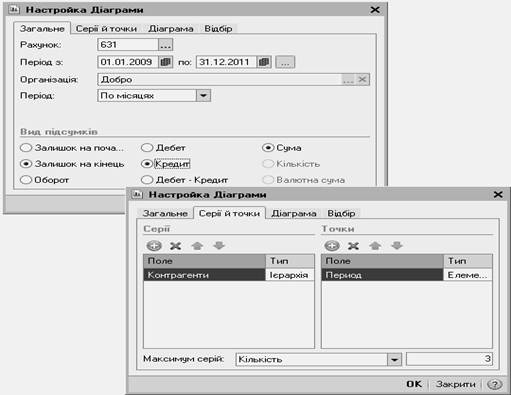Click the Елеме... type cell in Точки table

coord(468,275)
